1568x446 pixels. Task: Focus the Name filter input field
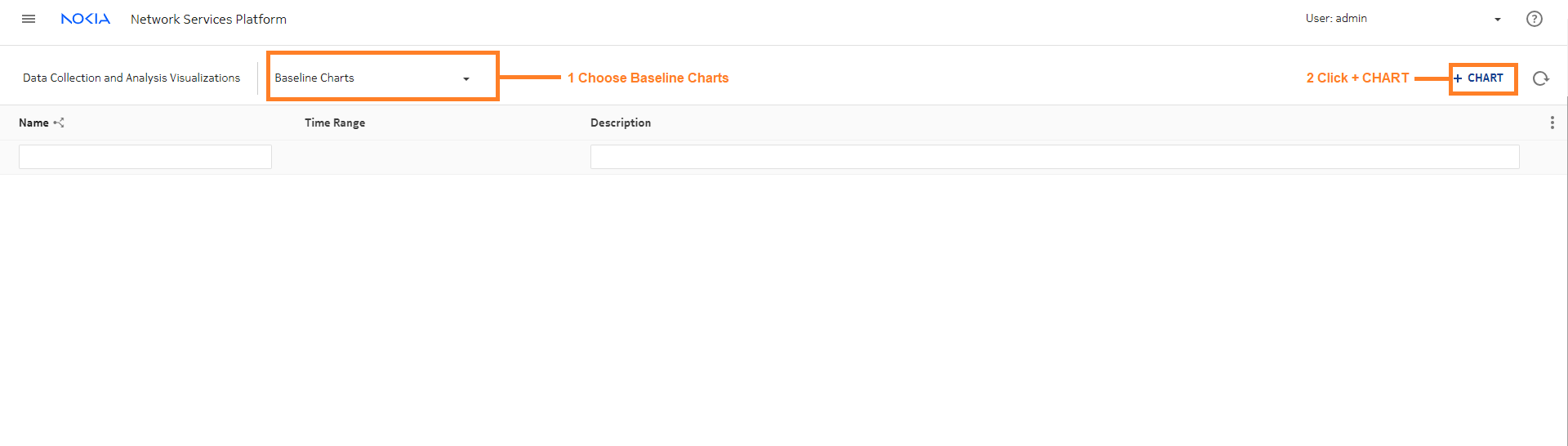coord(145,157)
